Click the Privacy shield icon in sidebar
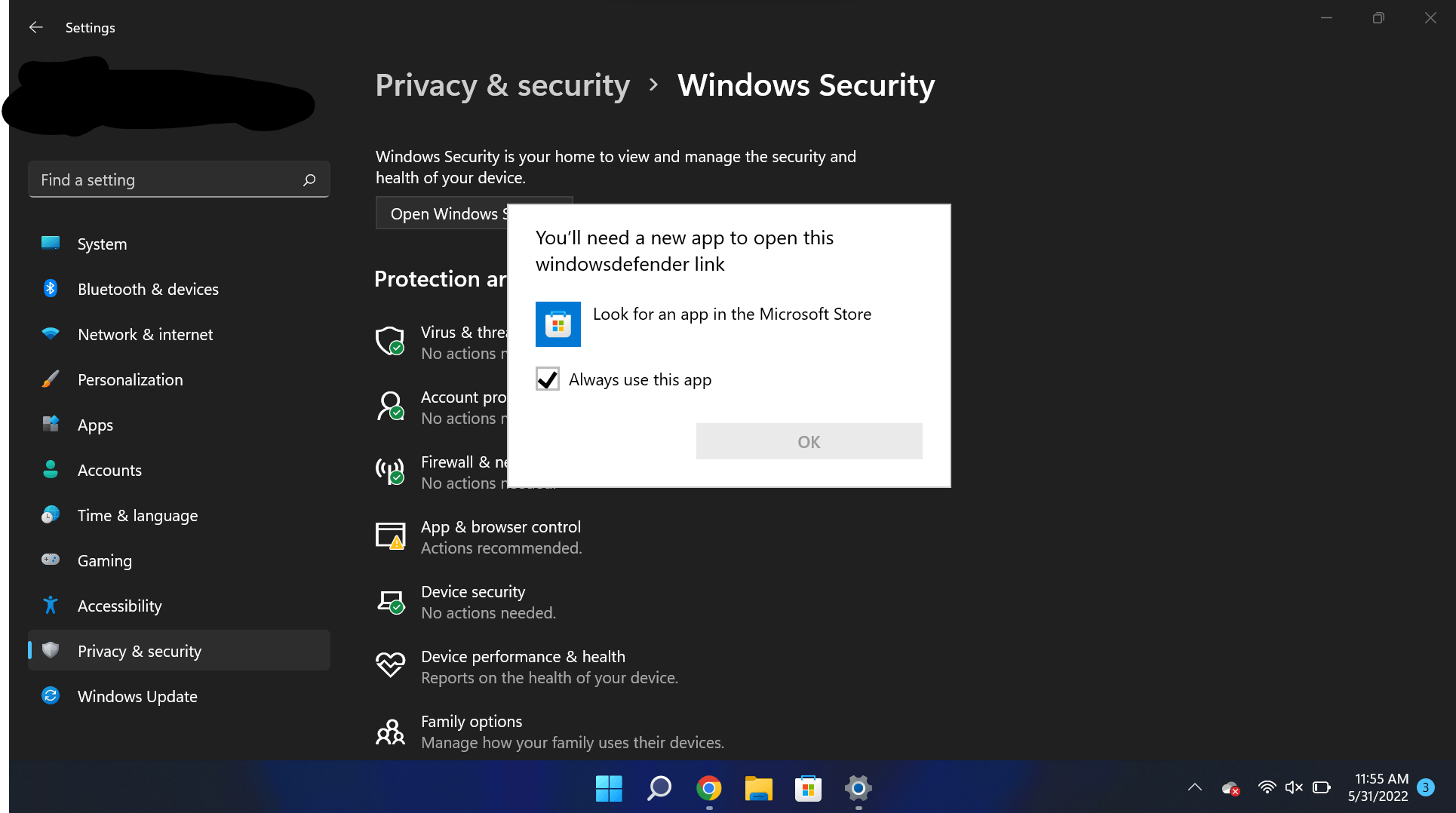1456x813 pixels. pos(51,650)
